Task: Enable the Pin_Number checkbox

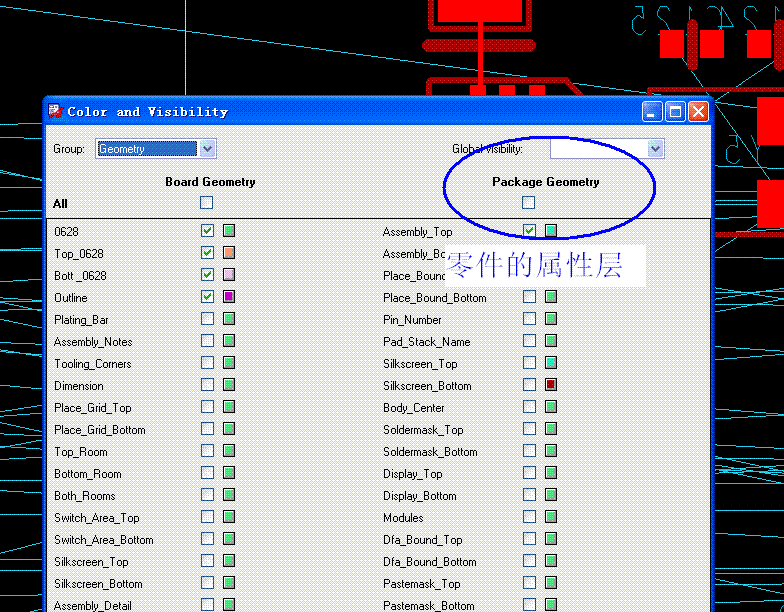Action: pos(530,318)
